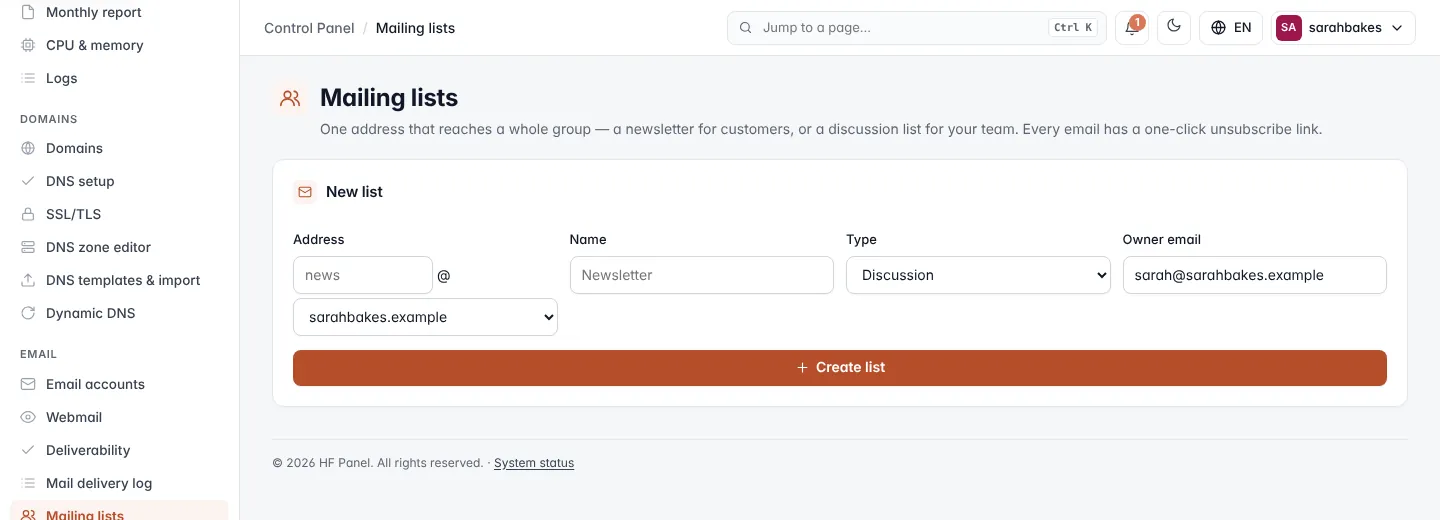Follow the System status link

(x=534, y=463)
